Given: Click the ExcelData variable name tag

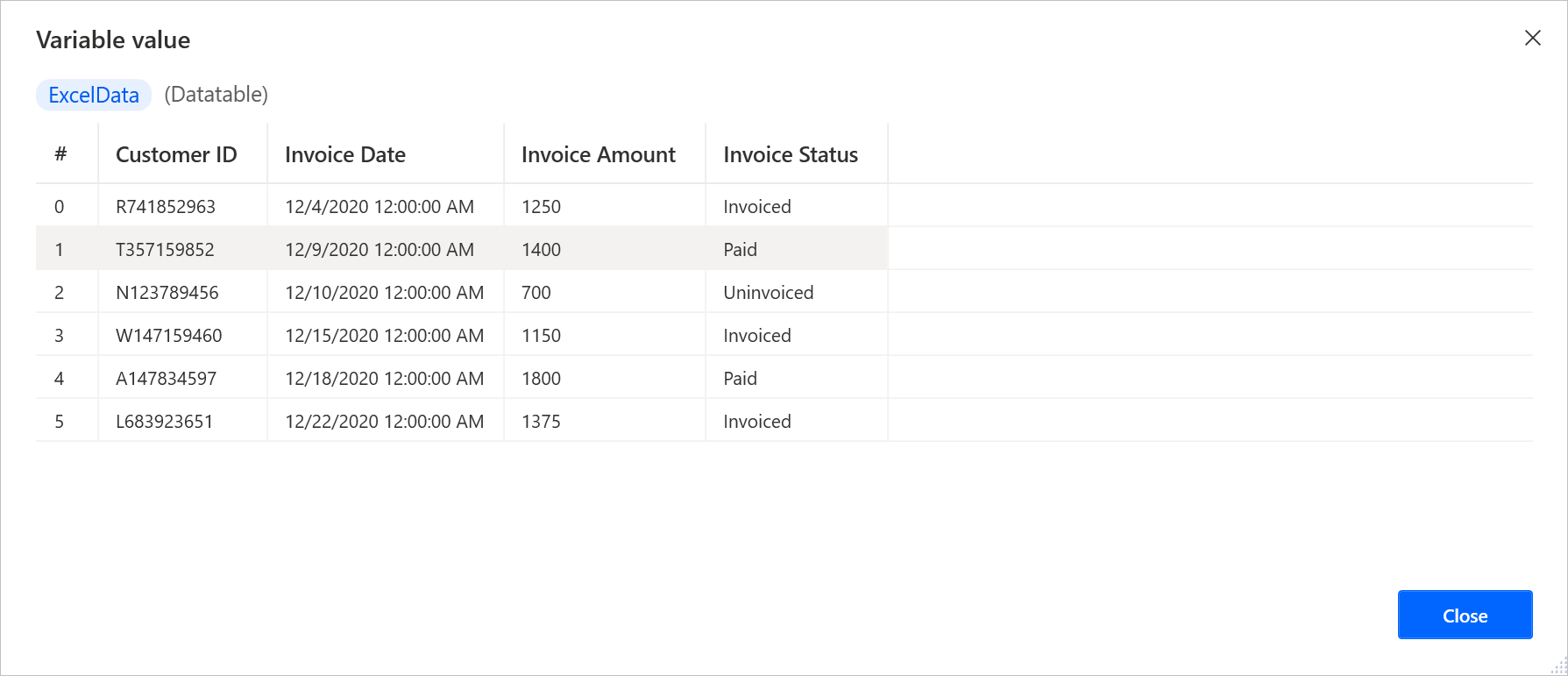Looking at the screenshot, I should (x=94, y=95).
